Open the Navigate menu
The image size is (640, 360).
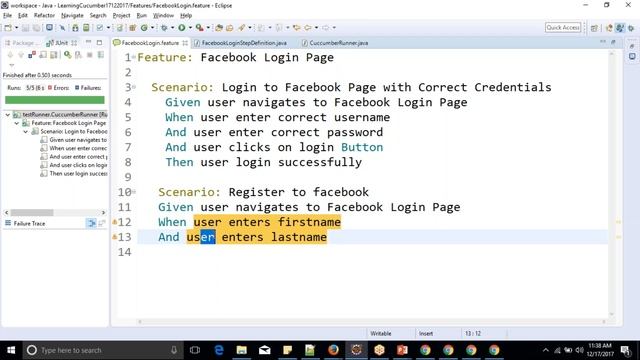(72, 15)
